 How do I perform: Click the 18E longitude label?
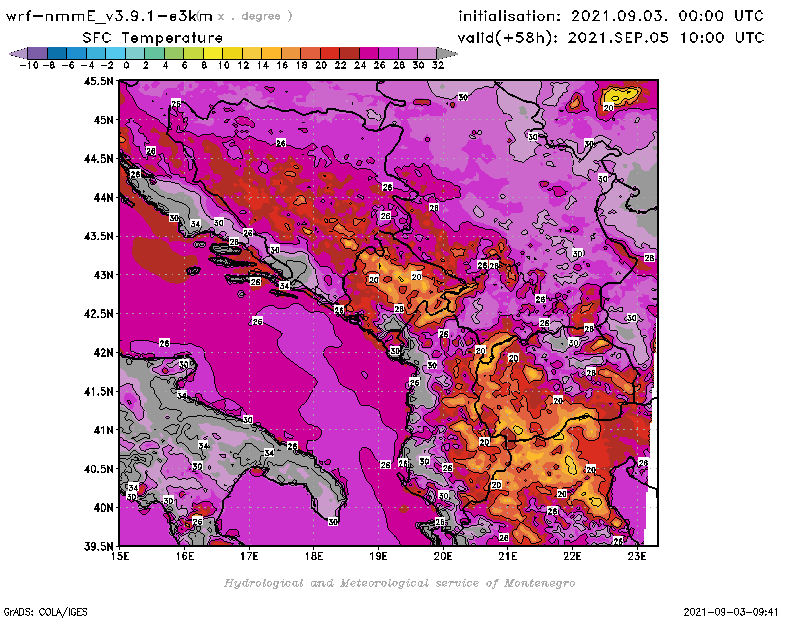(x=314, y=556)
